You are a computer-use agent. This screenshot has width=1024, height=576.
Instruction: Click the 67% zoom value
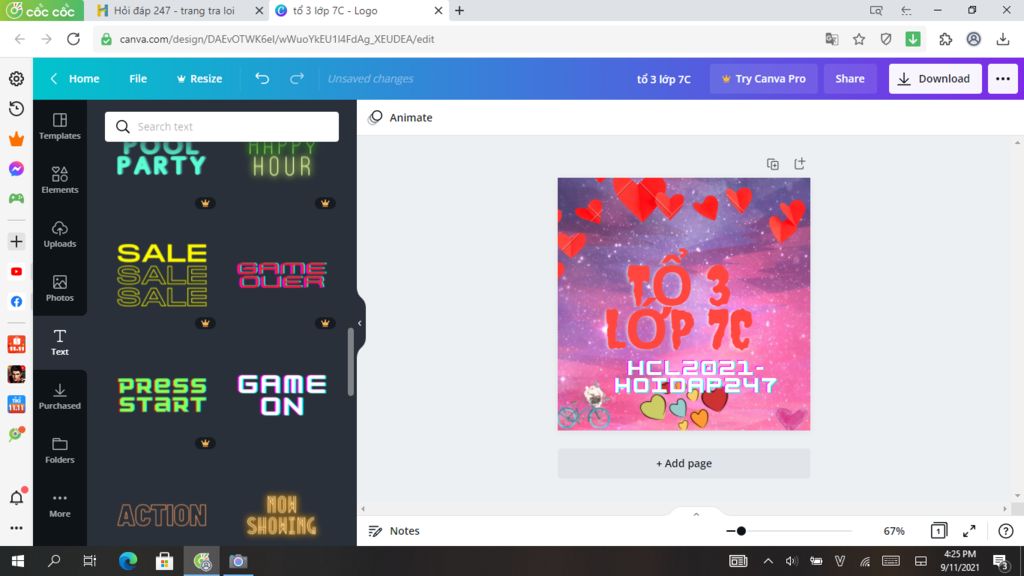893,531
